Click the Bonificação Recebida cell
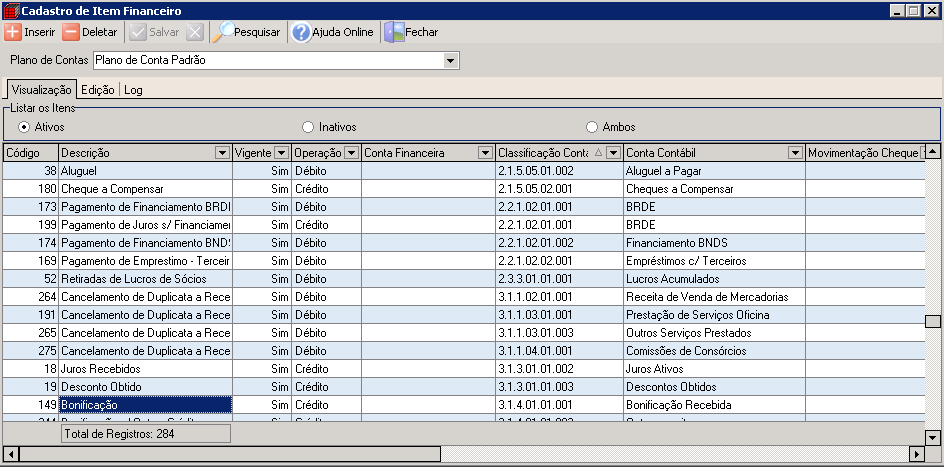944x467 pixels. [x=715, y=404]
